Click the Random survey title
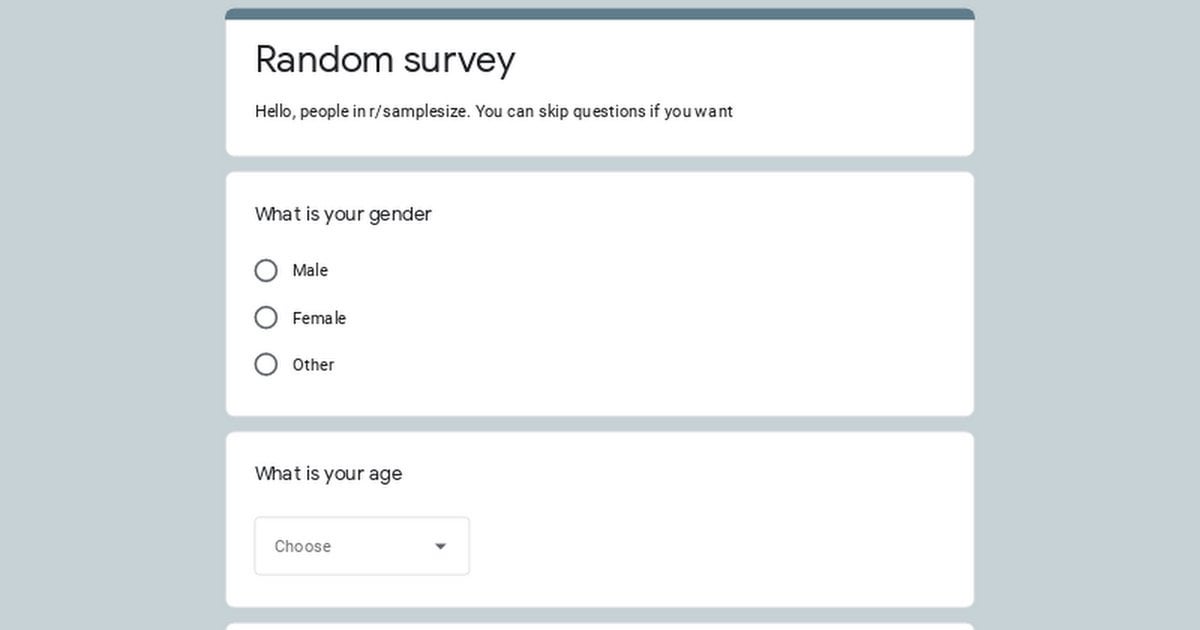 point(385,60)
